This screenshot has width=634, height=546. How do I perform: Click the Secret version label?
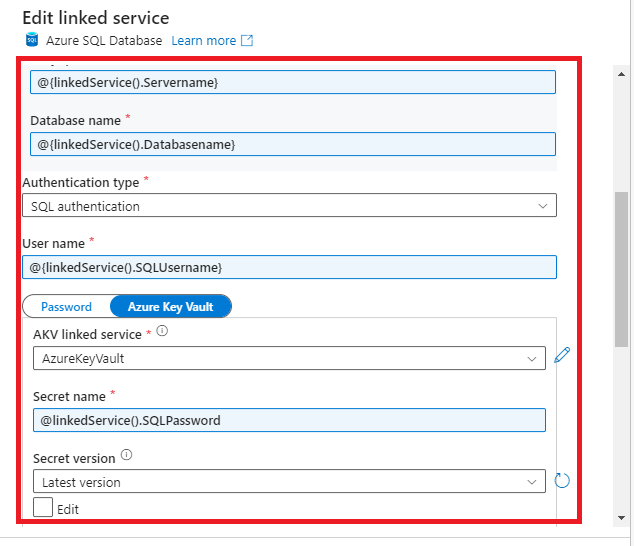click(74, 459)
